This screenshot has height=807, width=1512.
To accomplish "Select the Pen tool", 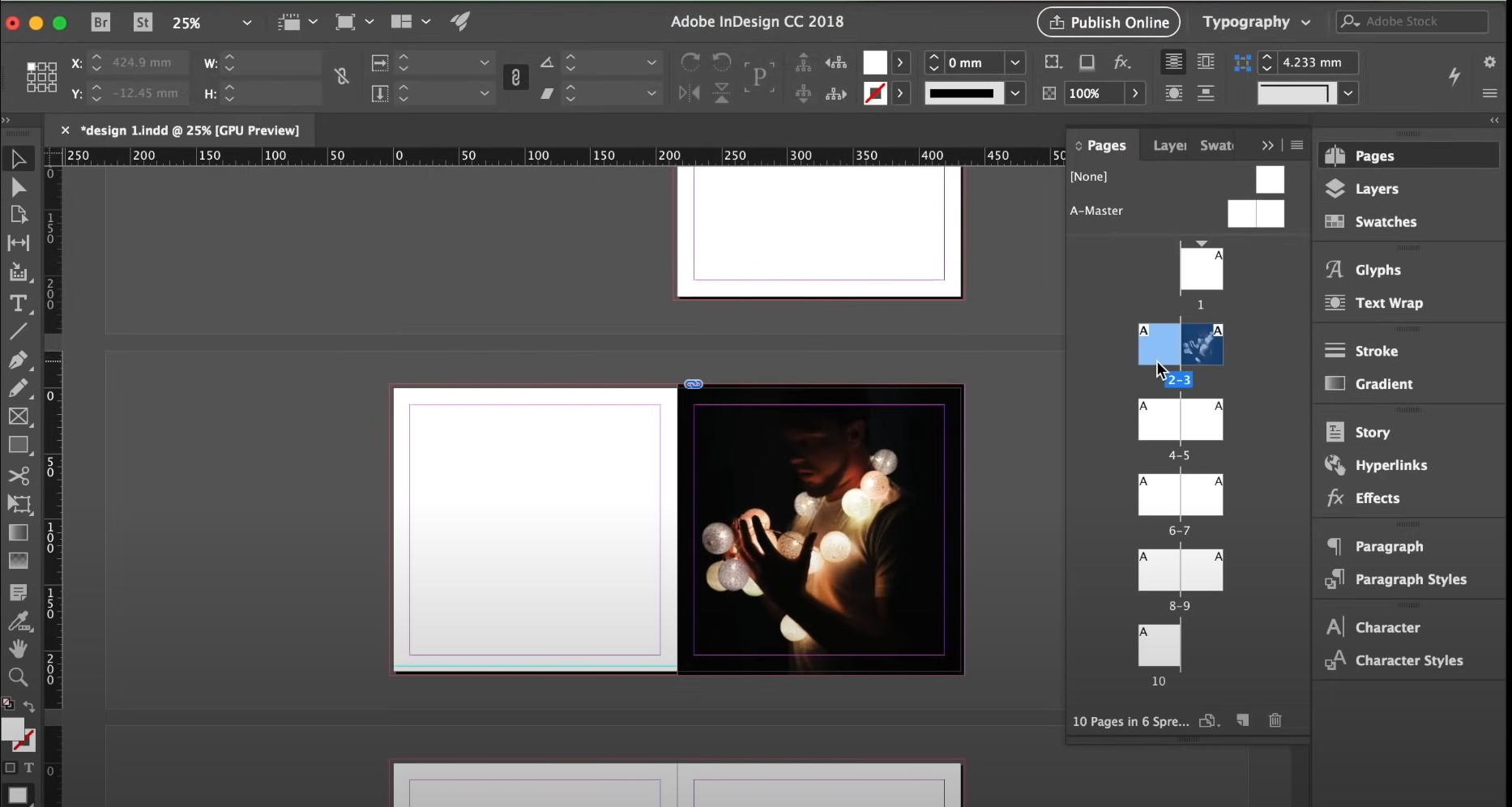I will 19,361.
